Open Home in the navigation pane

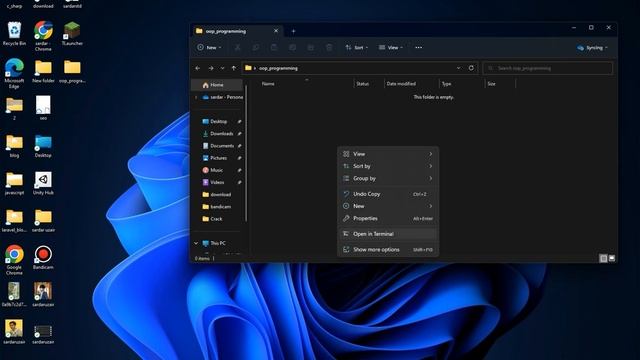click(x=217, y=85)
